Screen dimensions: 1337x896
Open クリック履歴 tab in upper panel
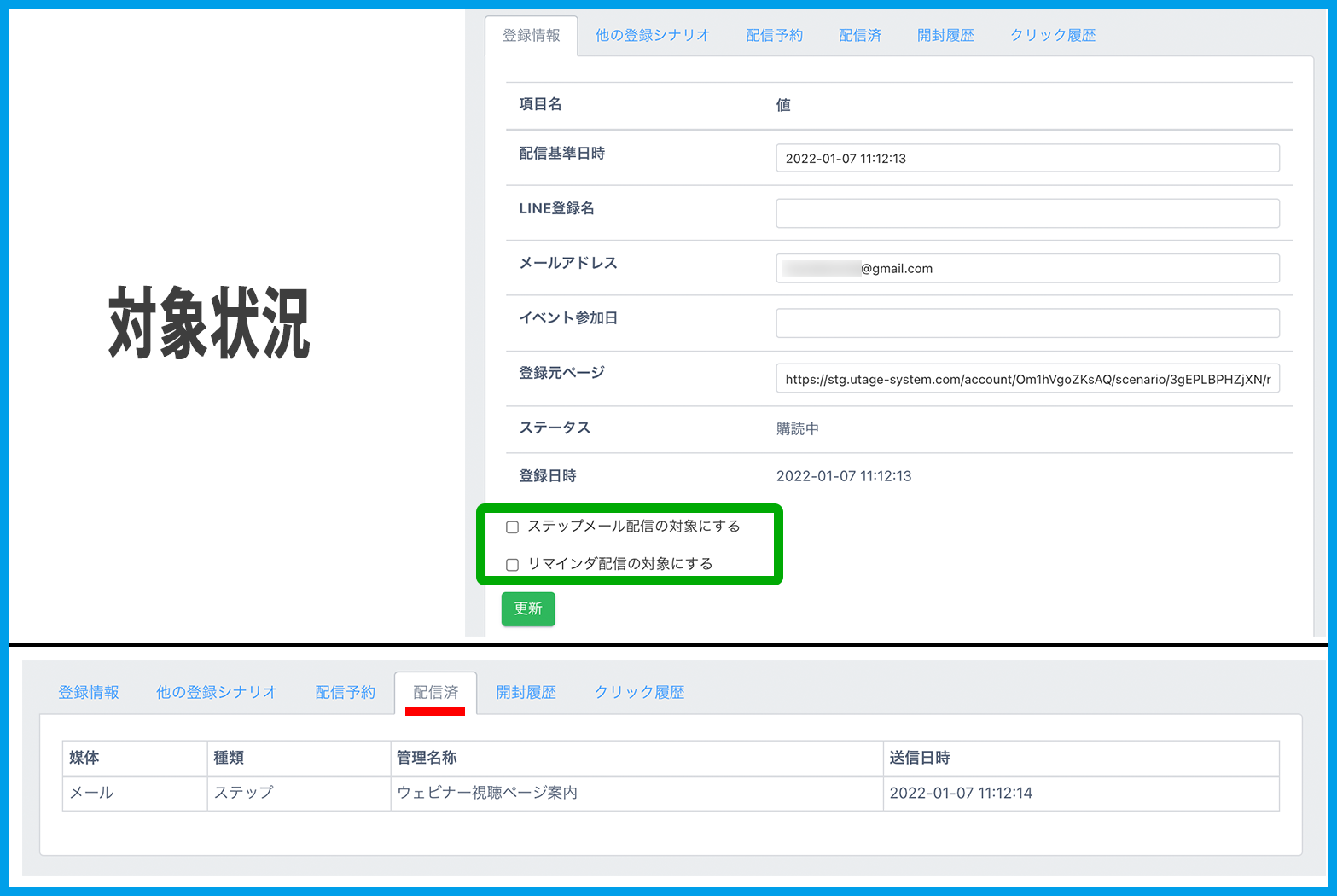coord(1052,36)
